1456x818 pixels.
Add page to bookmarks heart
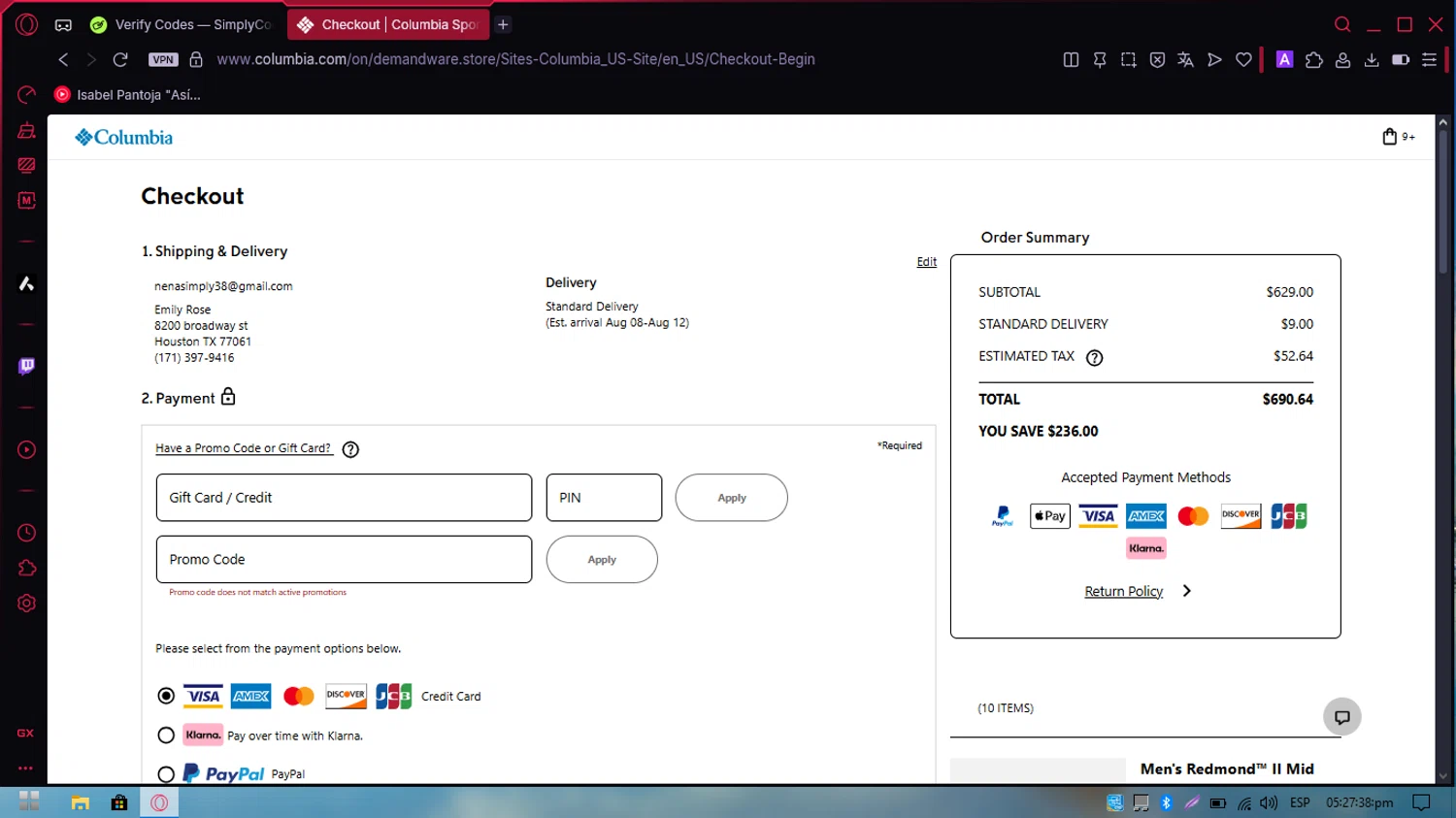pyautogui.click(x=1243, y=59)
